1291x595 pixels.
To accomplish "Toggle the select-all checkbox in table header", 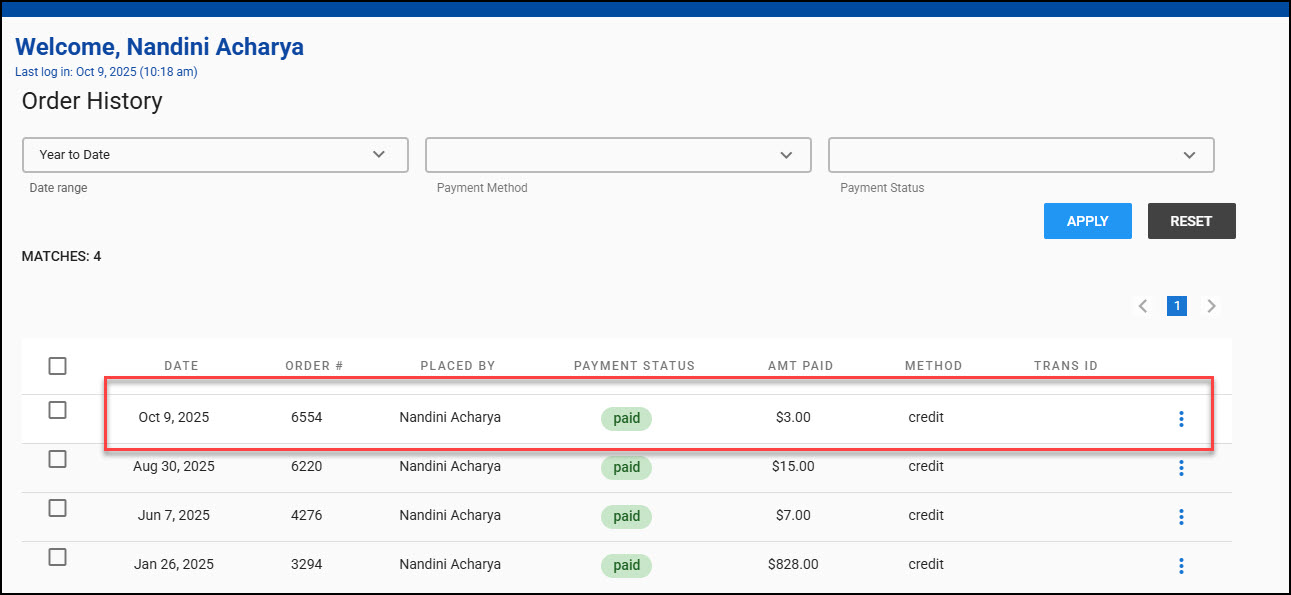I will point(58,366).
